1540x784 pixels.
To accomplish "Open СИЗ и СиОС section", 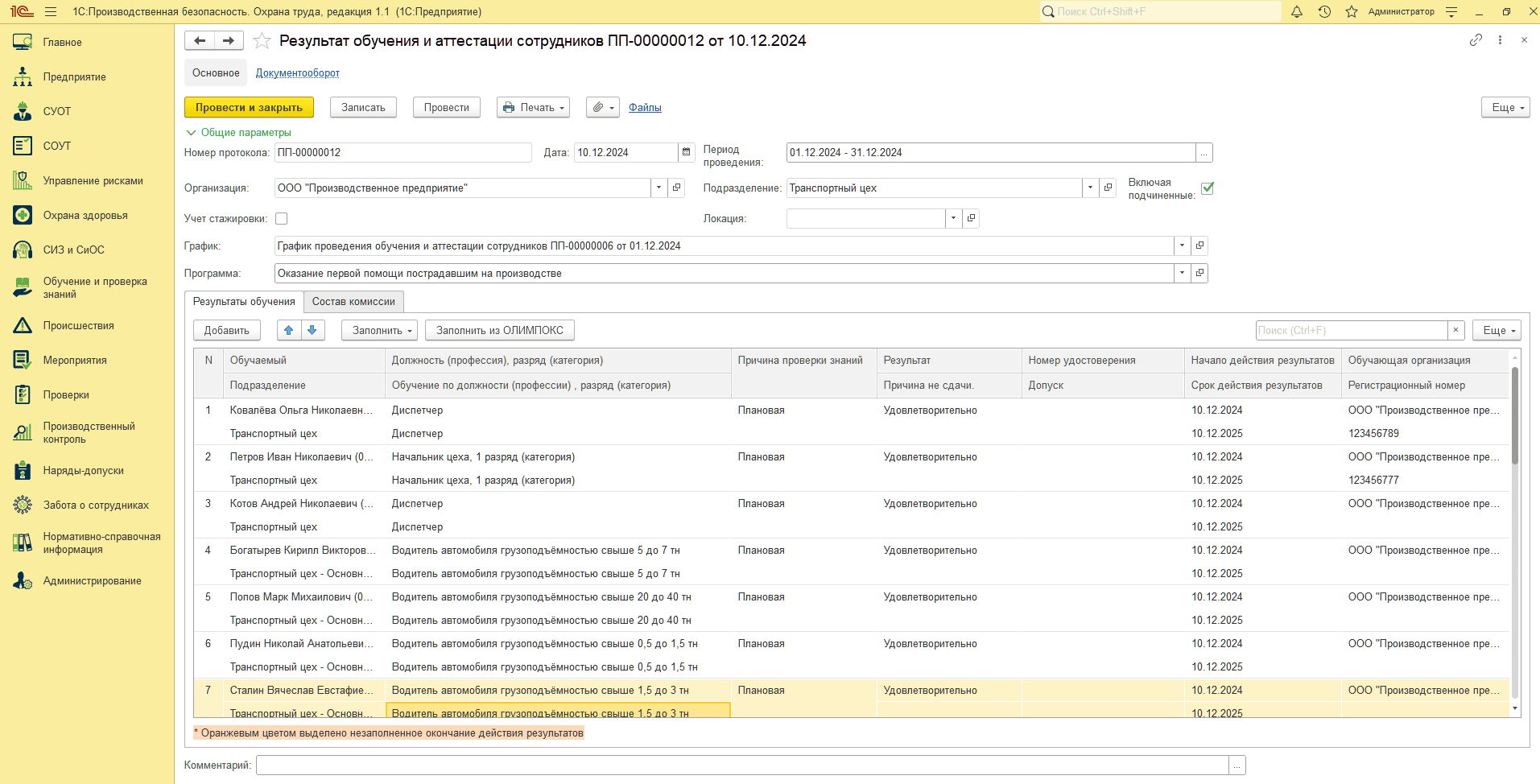I will point(73,250).
